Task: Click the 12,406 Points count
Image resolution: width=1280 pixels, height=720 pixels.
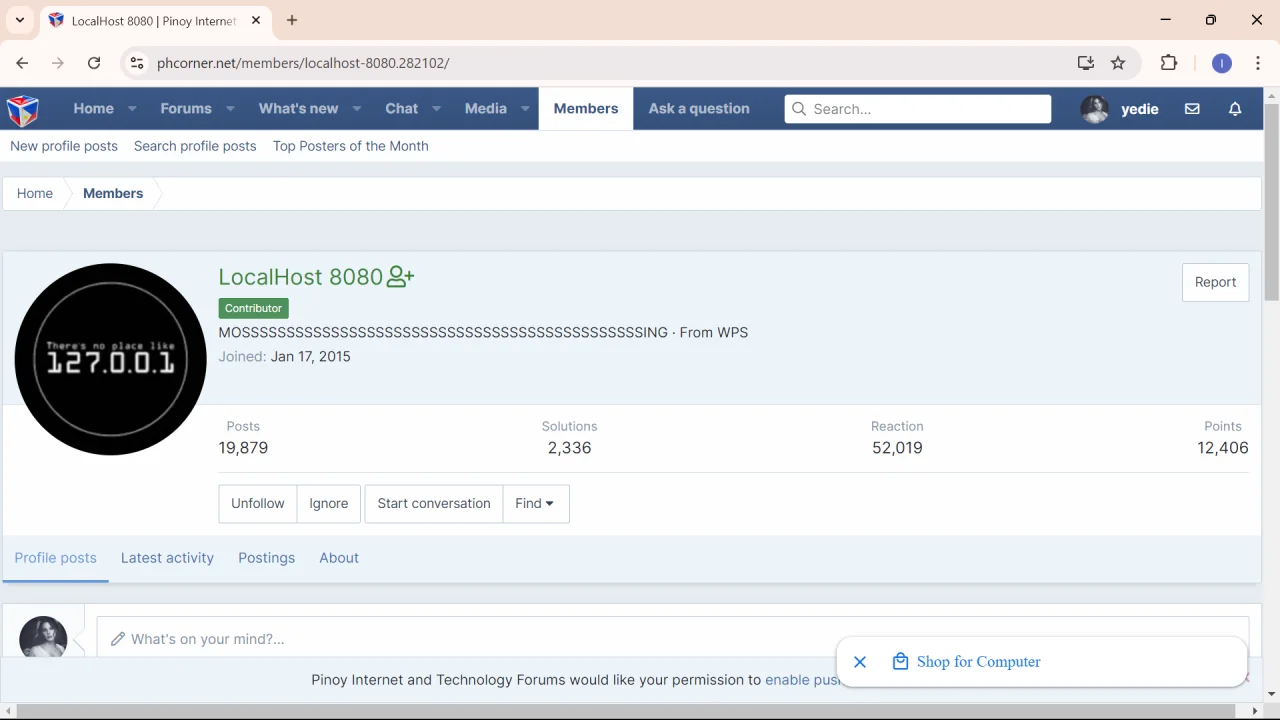Action: (x=1223, y=448)
